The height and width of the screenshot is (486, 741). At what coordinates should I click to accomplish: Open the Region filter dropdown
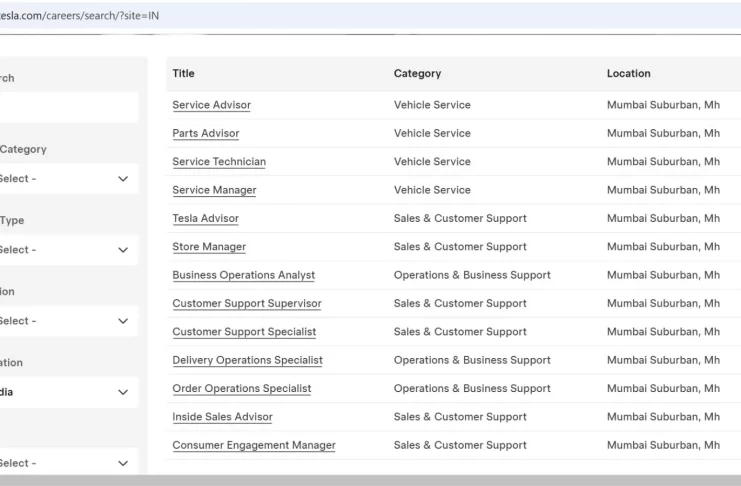pyautogui.click(x=66, y=321)
